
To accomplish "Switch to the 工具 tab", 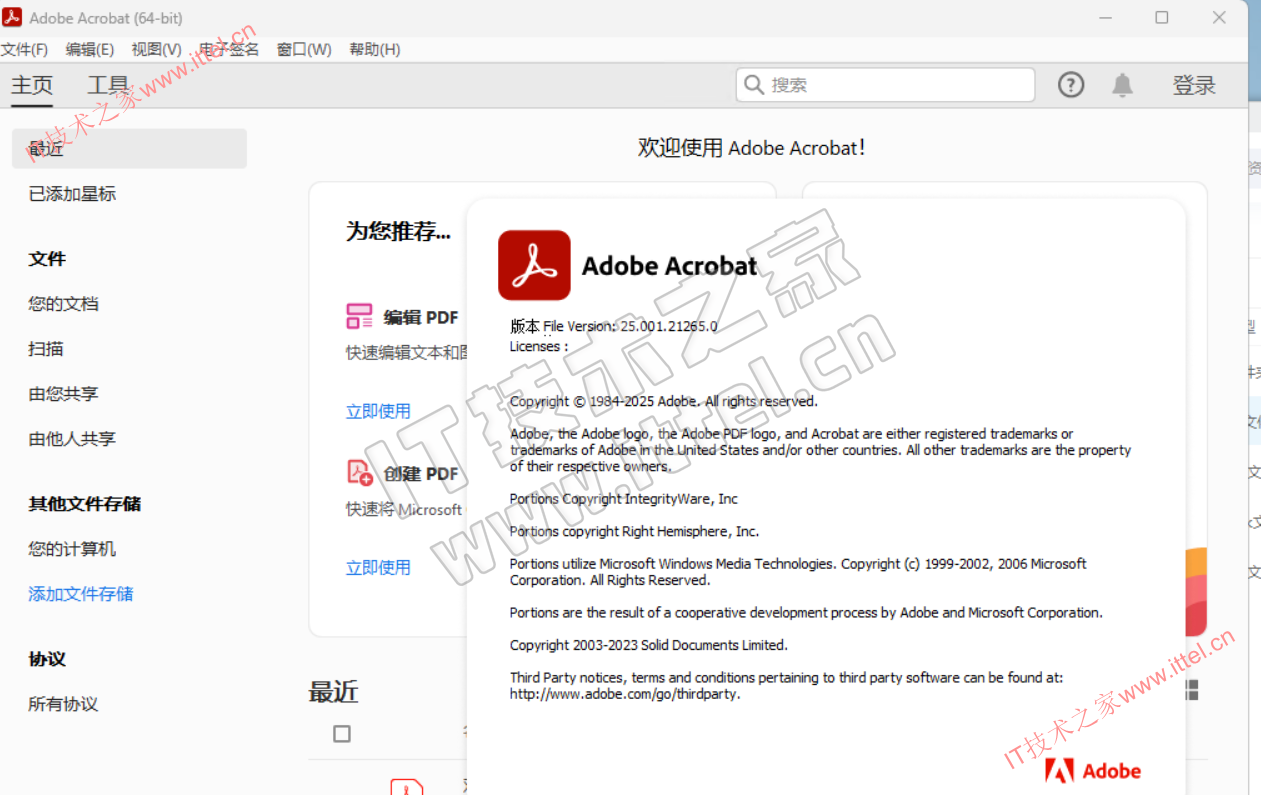I will point(108,86).
